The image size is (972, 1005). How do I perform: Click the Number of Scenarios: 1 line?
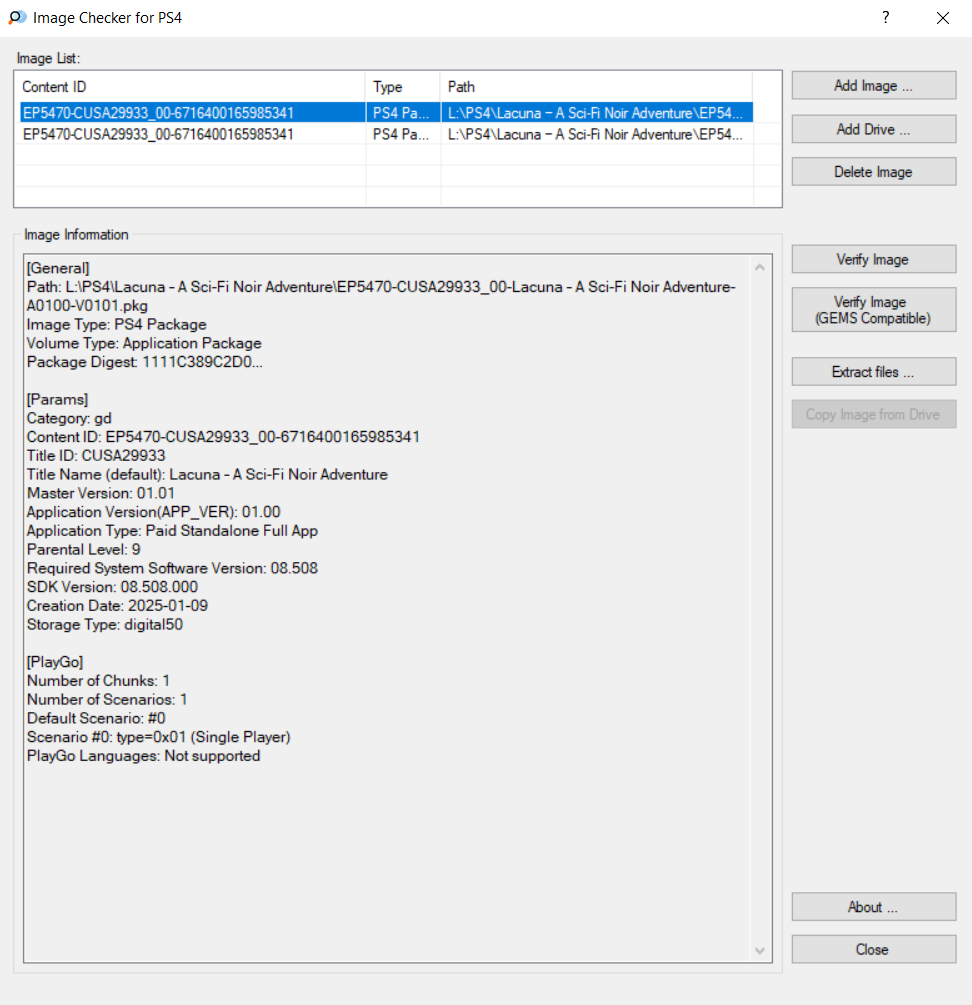(x=107, y=699)
